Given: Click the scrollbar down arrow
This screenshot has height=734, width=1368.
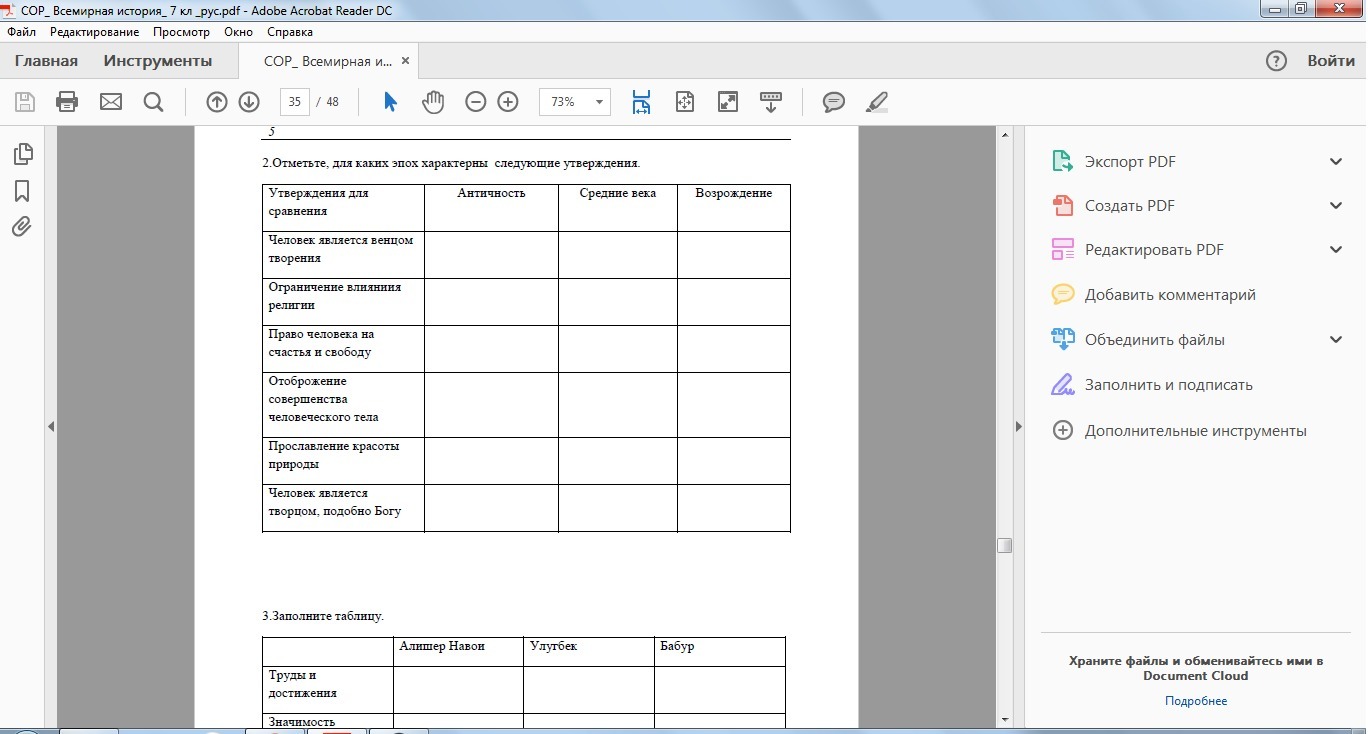Looking at the screenshot, I should click(x=1004, y=719).
